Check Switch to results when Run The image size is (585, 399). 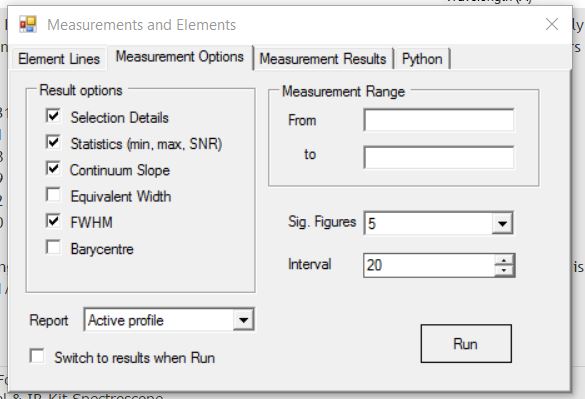[x=37, y=356]
